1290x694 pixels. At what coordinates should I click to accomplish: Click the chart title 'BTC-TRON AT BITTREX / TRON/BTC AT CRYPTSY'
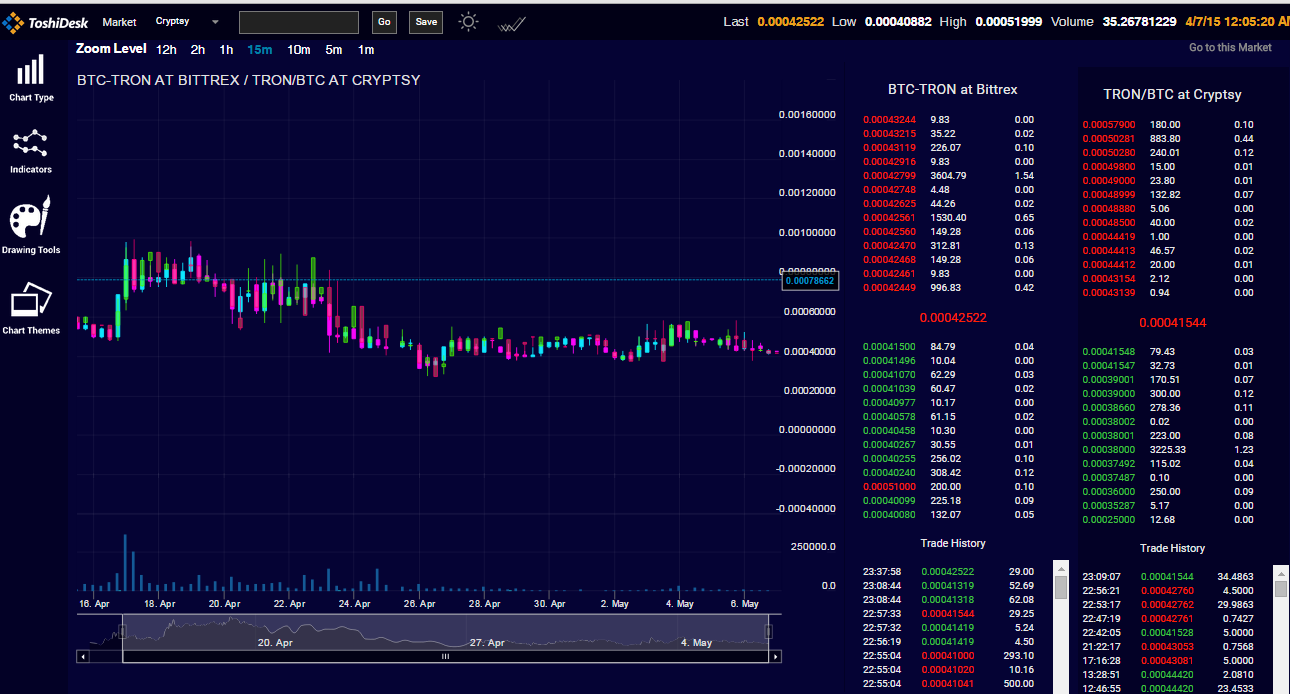pos(249,80)
